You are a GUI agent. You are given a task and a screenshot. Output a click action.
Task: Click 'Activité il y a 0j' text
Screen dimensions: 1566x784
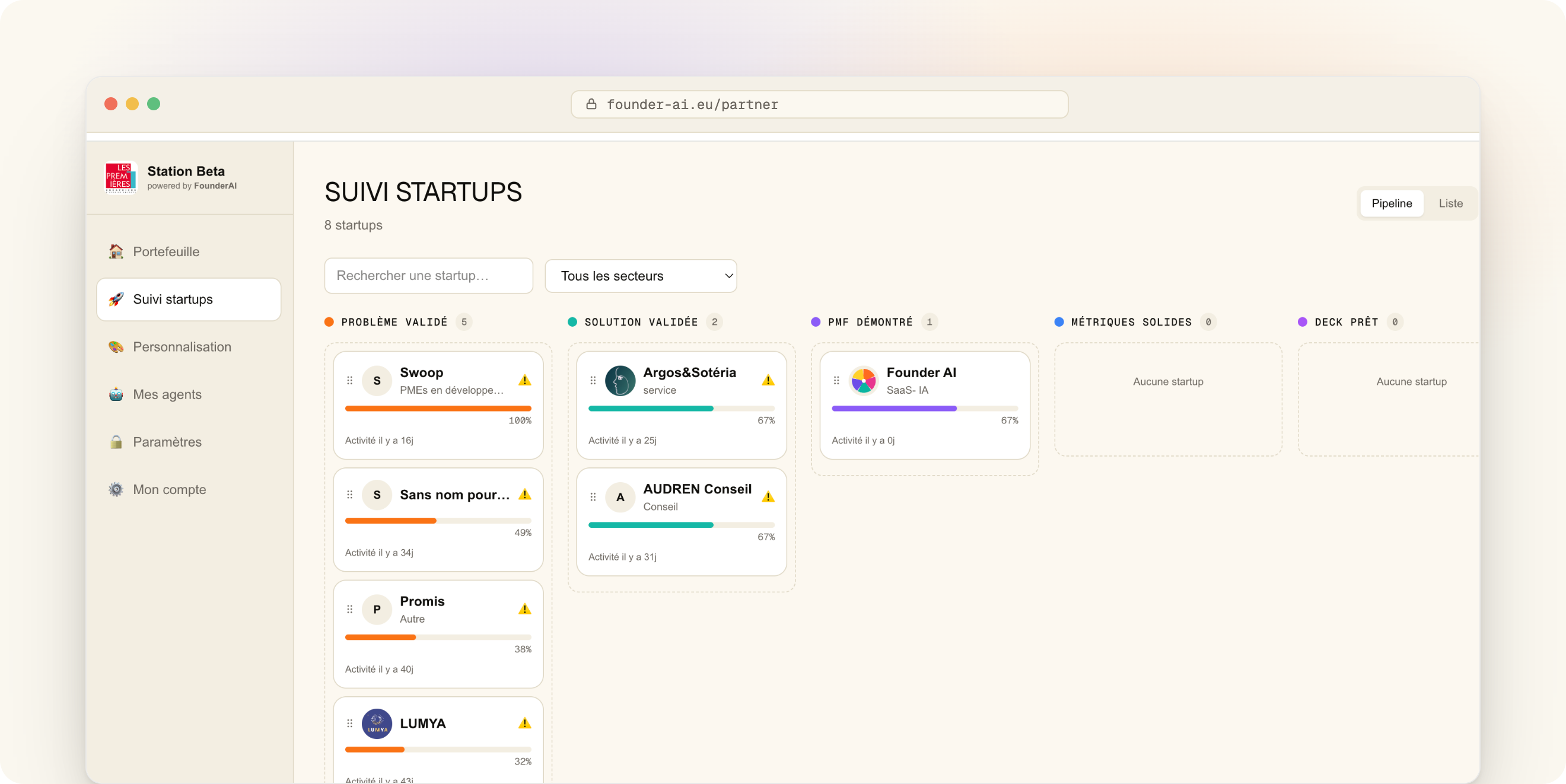(862, 440)
